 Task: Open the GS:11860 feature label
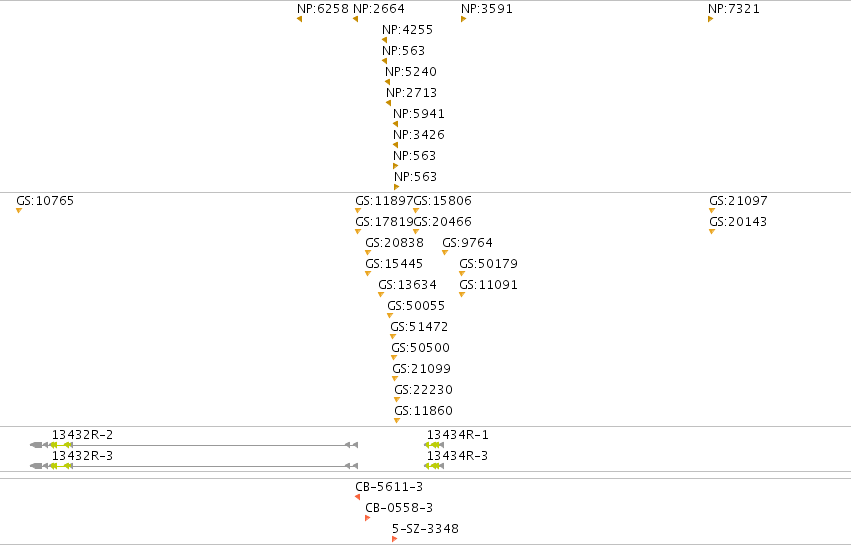(x=423, y=411)
